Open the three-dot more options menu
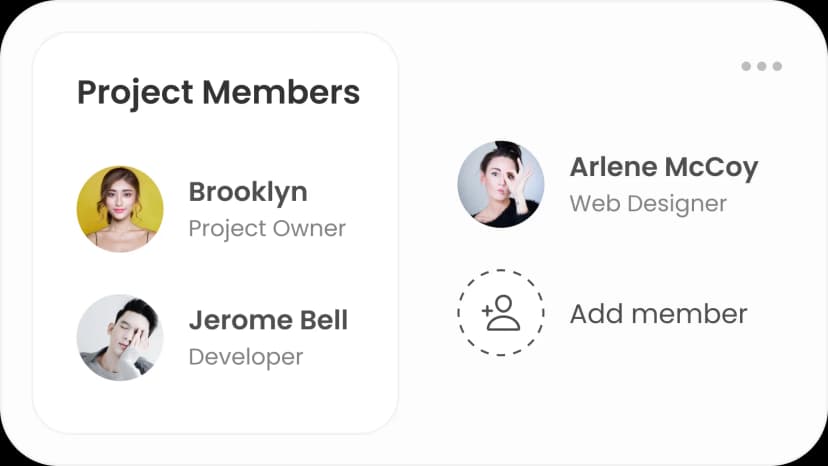828x466 pixels. tap(761, 67)
